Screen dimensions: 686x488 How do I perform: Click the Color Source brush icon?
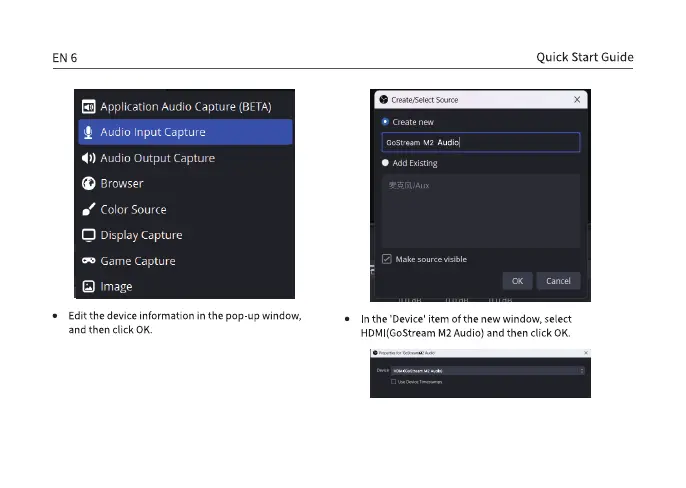pyautogui.click(x=88, y=210)
